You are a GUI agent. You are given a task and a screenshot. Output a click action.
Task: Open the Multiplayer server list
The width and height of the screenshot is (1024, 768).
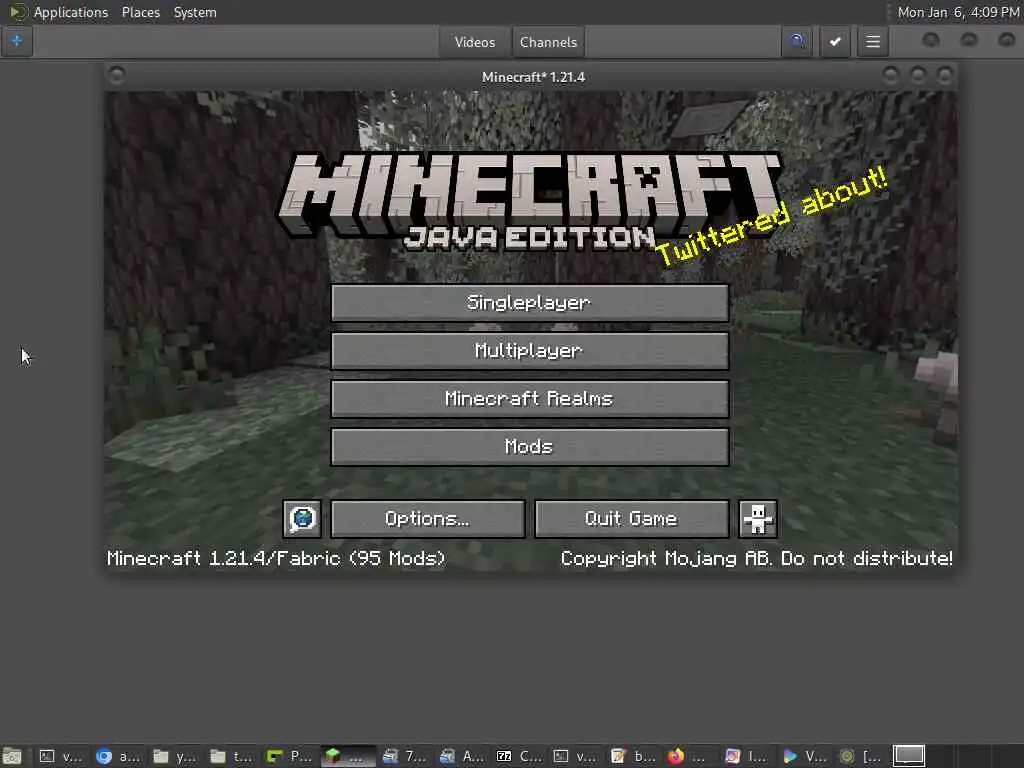click(x=530, y=351)
